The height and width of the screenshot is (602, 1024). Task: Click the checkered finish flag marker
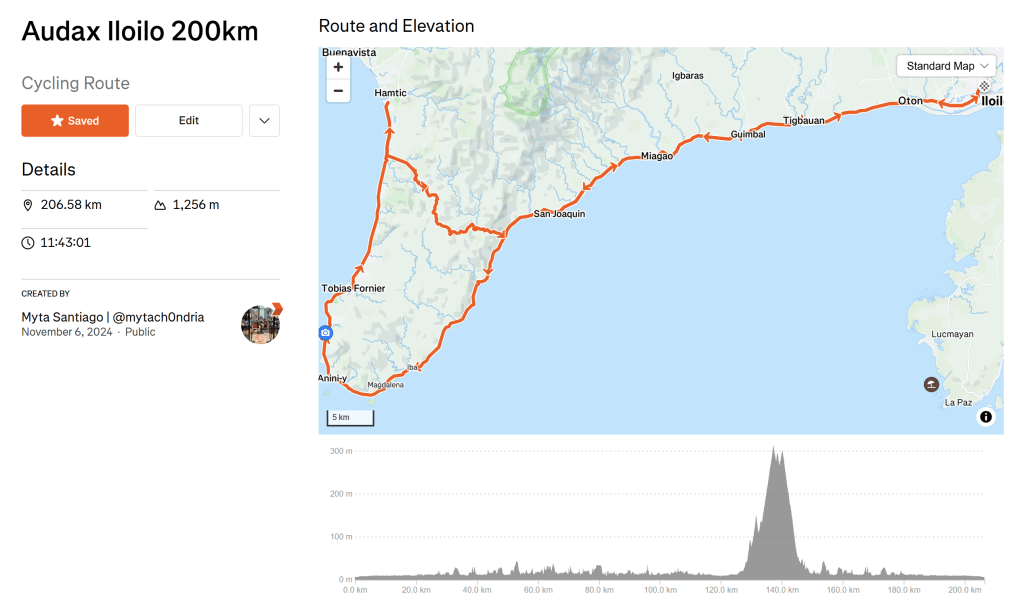pyautogui.click(x=984, y=87)
